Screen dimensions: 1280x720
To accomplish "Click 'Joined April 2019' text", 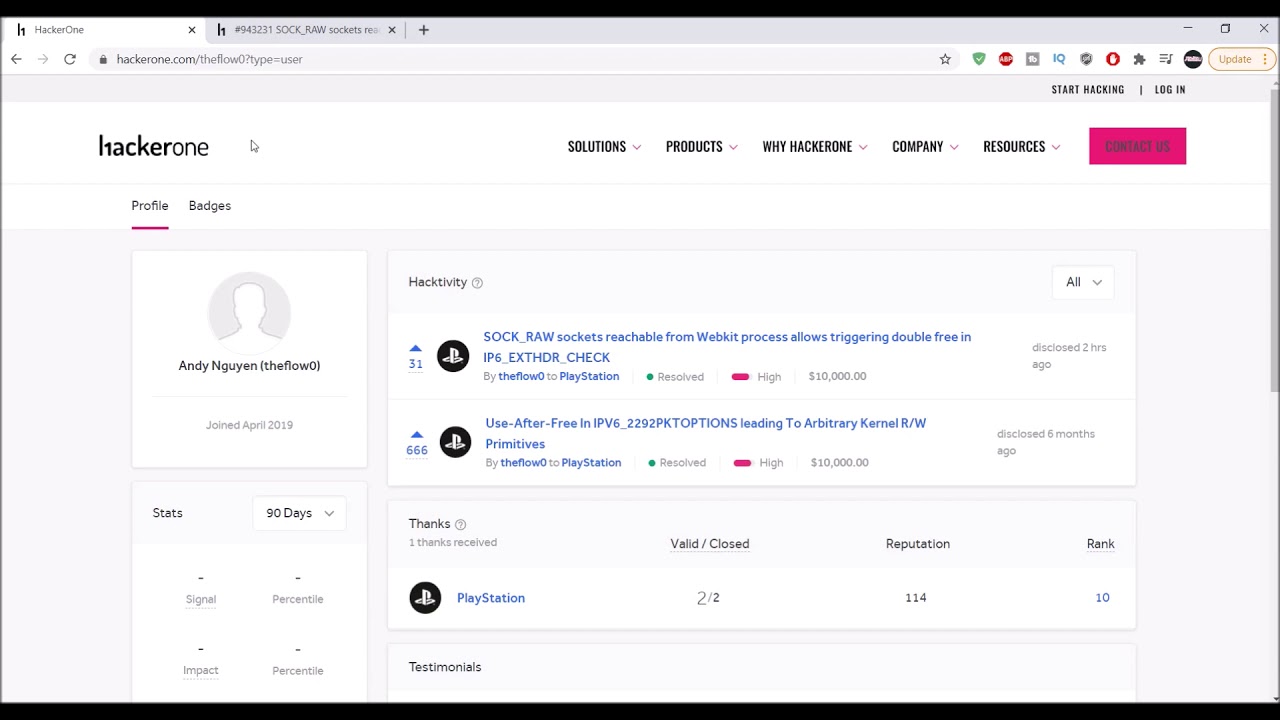I will coord(249,425).
